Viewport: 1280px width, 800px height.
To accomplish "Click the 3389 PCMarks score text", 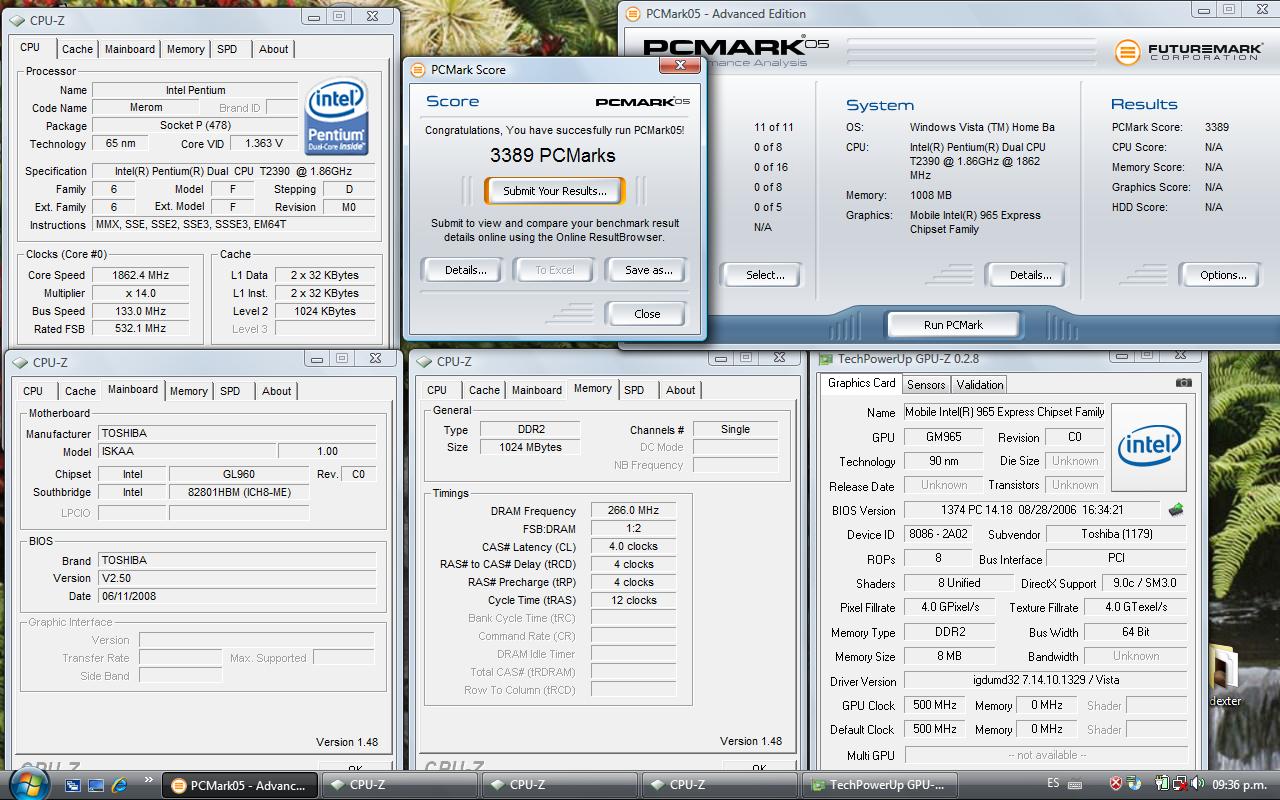I will coord(553,155).
